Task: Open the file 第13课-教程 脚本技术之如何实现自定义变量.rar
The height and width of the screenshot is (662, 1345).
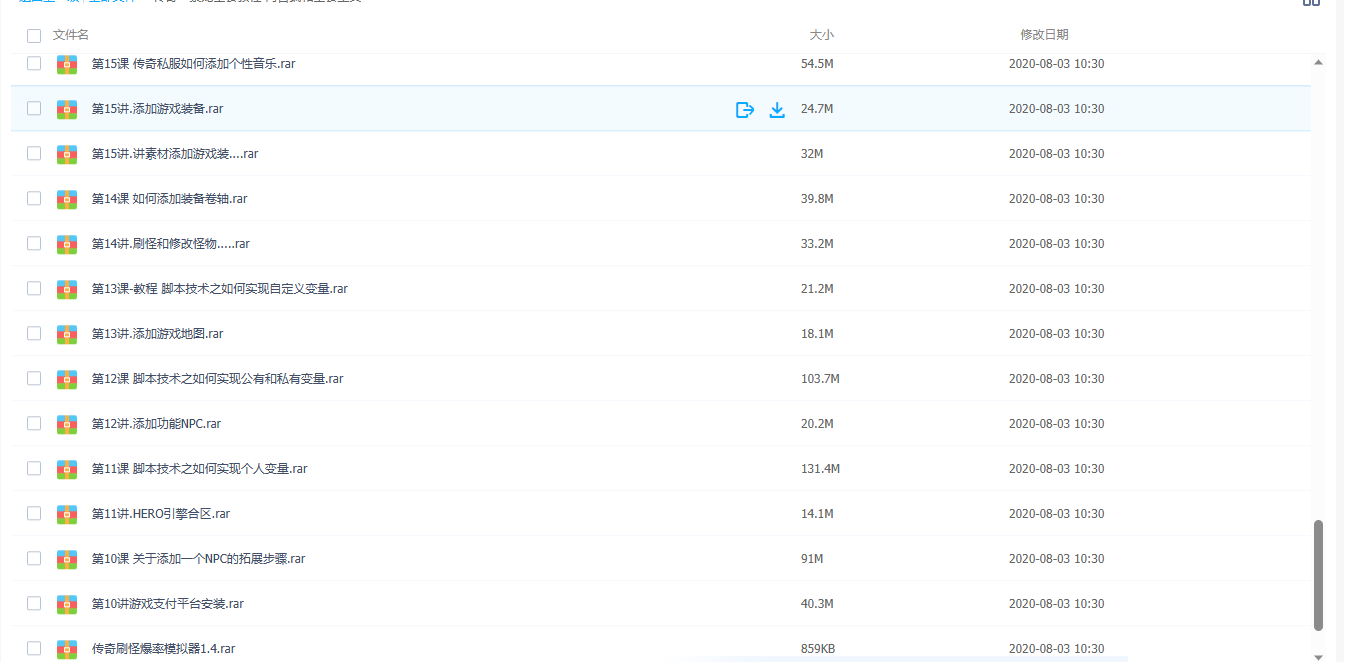Action: point(219,289)
